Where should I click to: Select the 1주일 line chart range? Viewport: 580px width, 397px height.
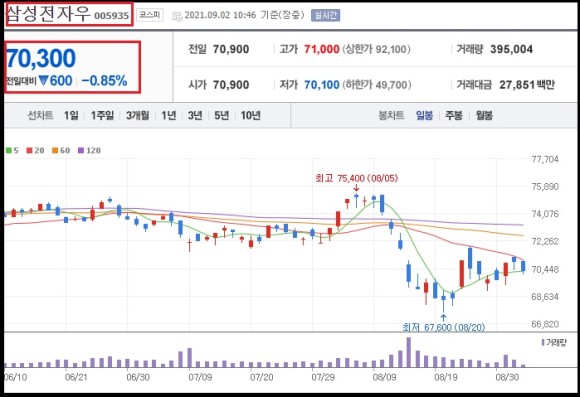tap(102, 115)
